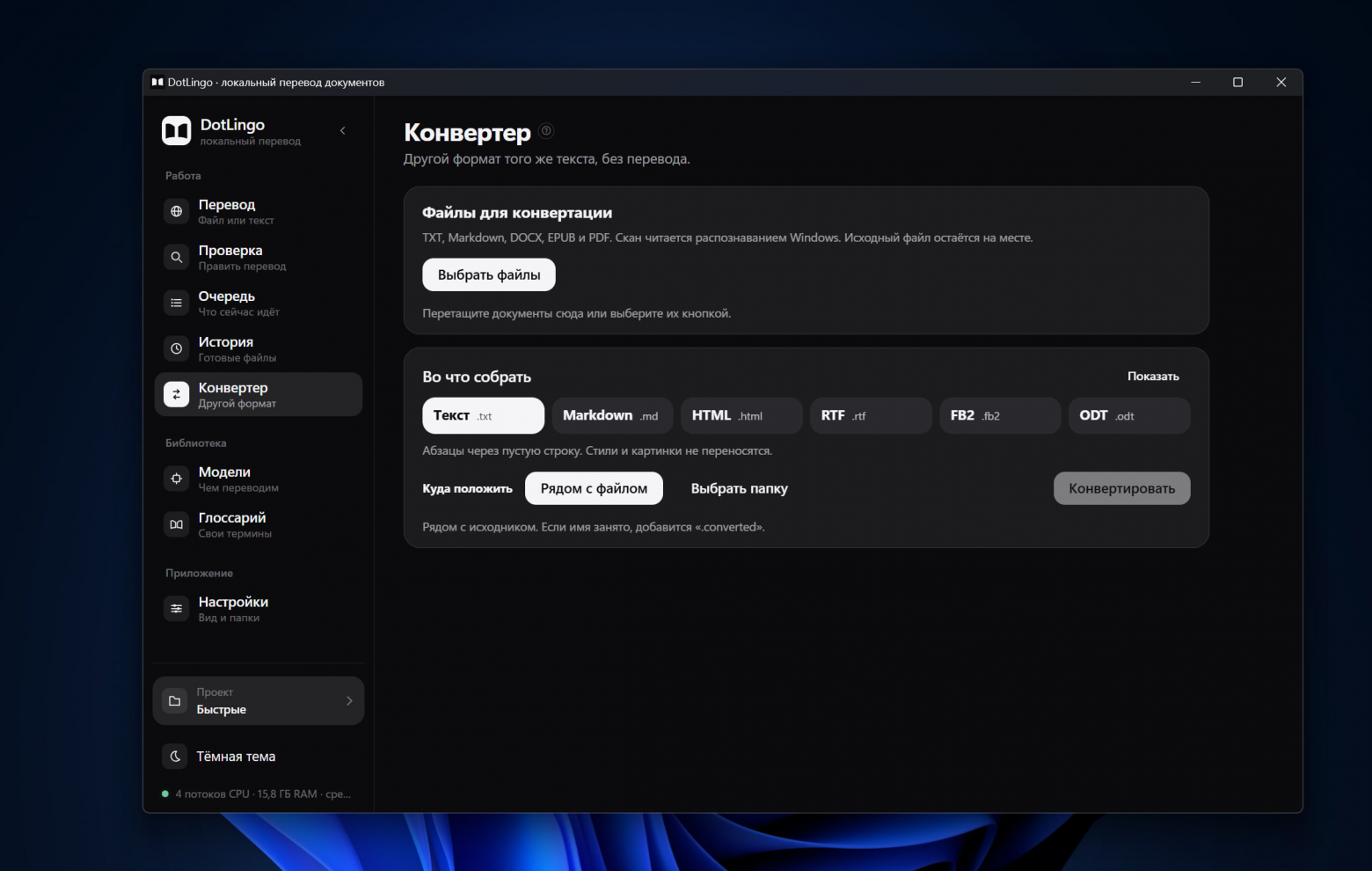Click the DotLingo title bar app icon

pos(157,82)
